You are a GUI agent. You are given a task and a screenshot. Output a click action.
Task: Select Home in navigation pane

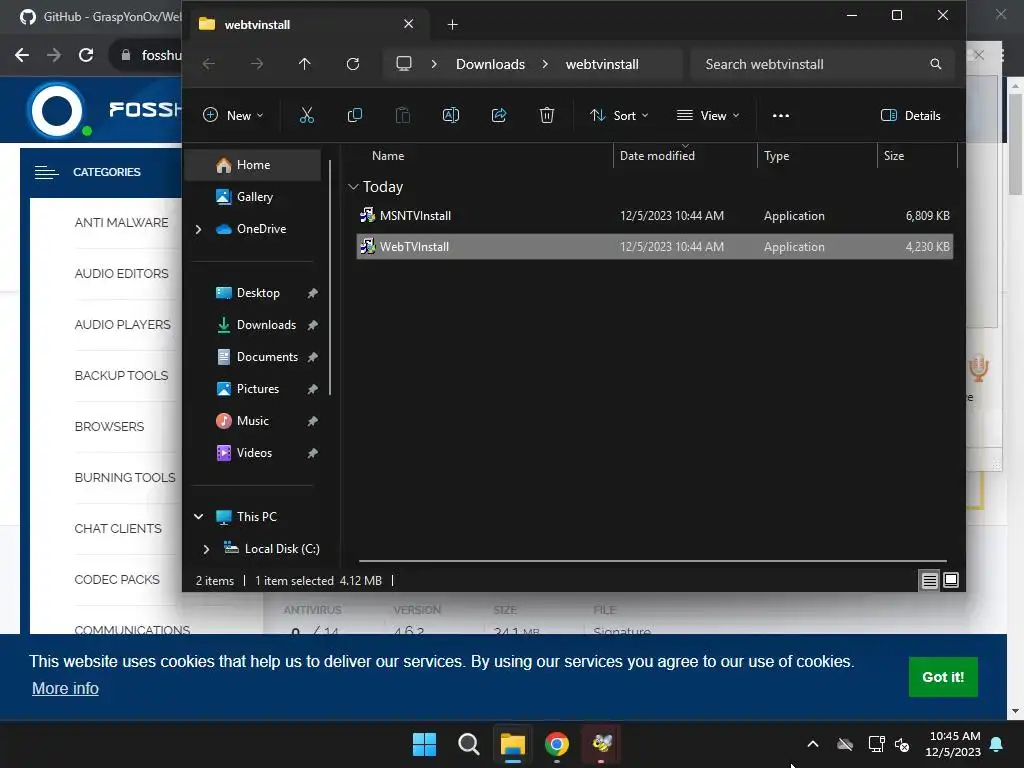pyautogui.click(x=253, y=165)
